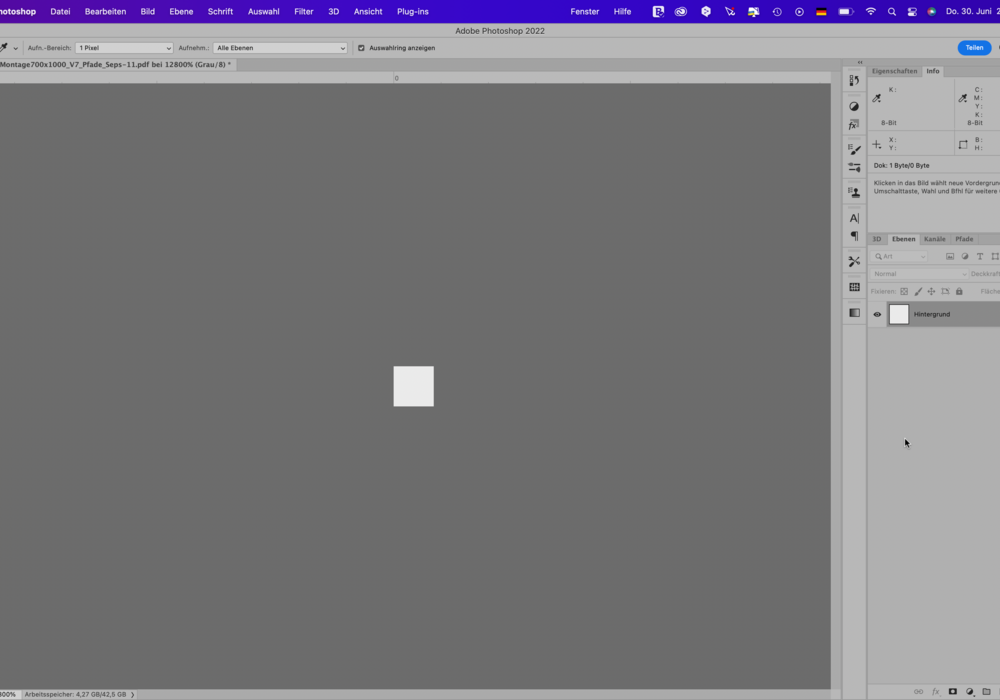The height and width of the screenshot is (700, 1000).
Task: Filter layers by adjustment layer icon
Action: (965, 256)
